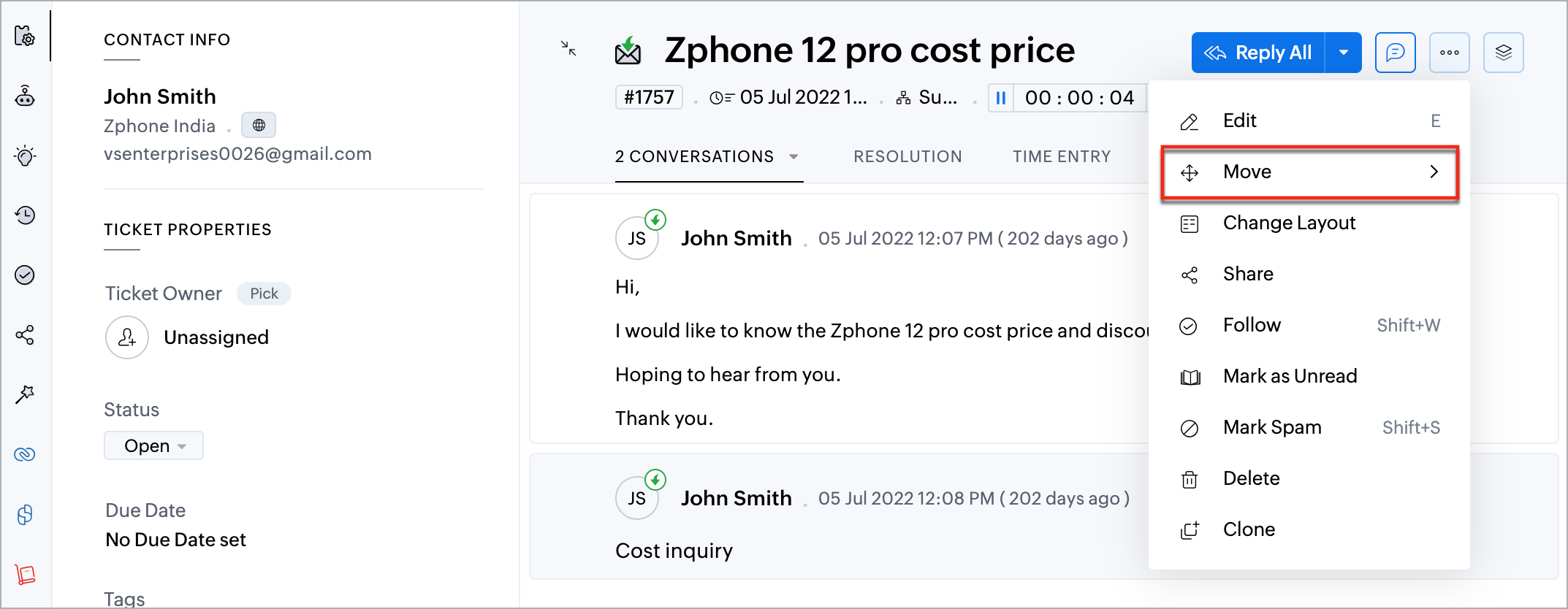Screen dimensions: 1568x609
Task: Pause the ticket timer
Action: [1001, 98]
